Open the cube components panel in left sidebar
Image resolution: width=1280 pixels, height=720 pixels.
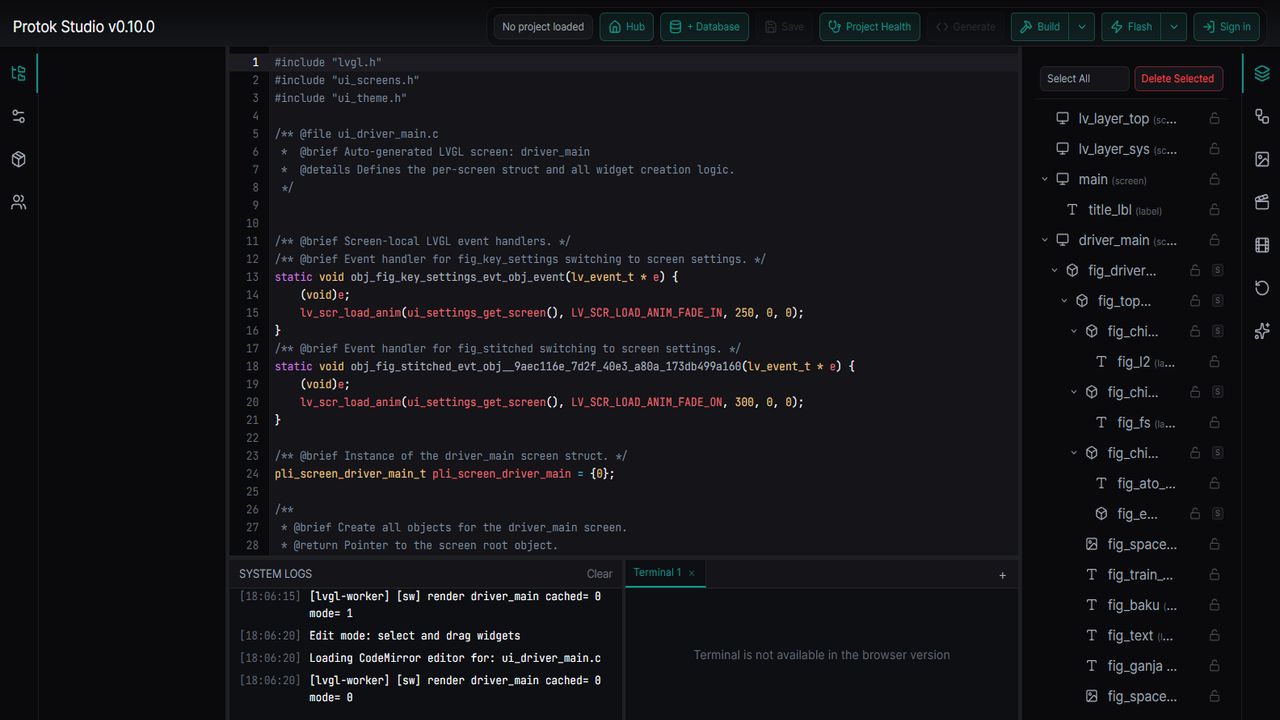point(18,159)
